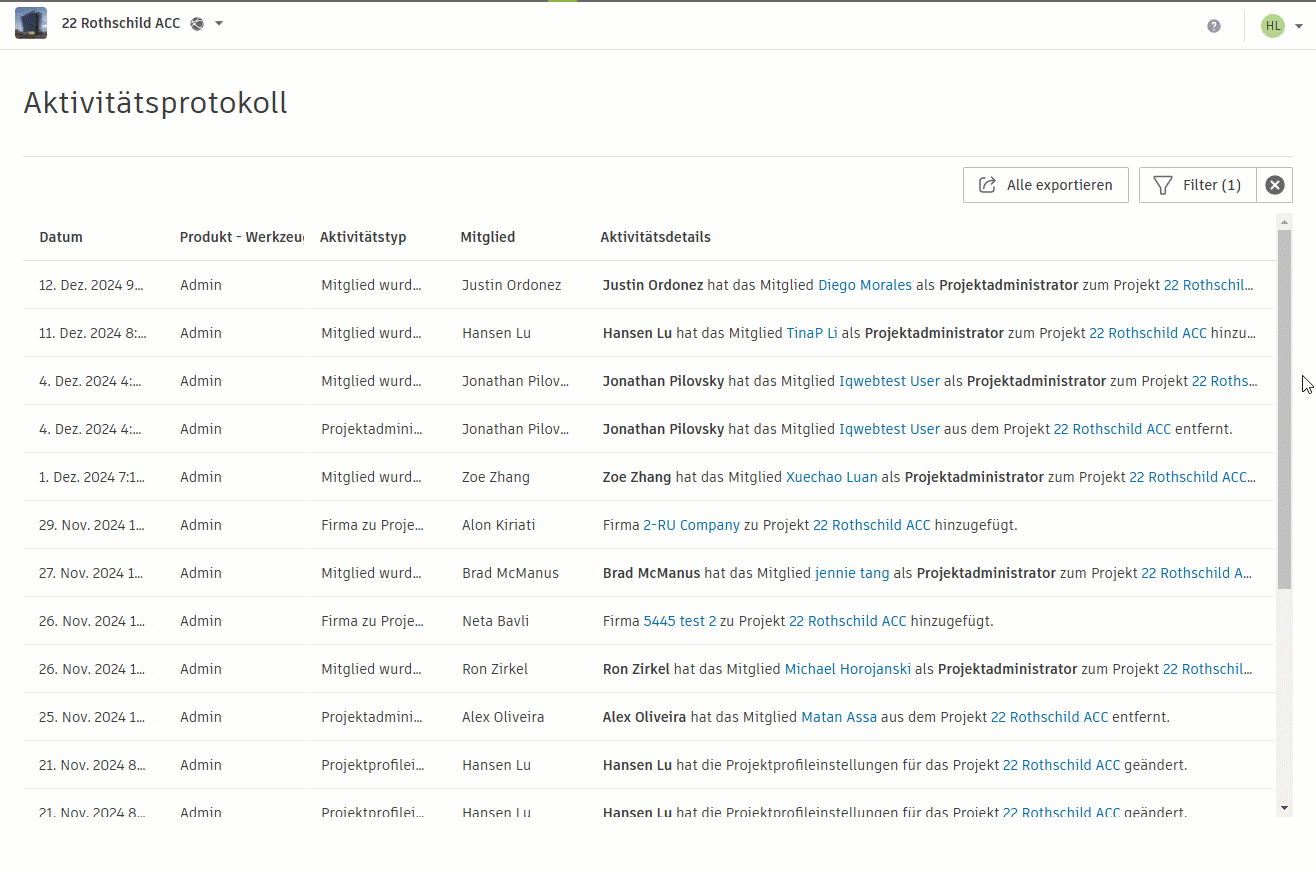
Task: Clear the active filter with X icon
Action: point(1274,185)
